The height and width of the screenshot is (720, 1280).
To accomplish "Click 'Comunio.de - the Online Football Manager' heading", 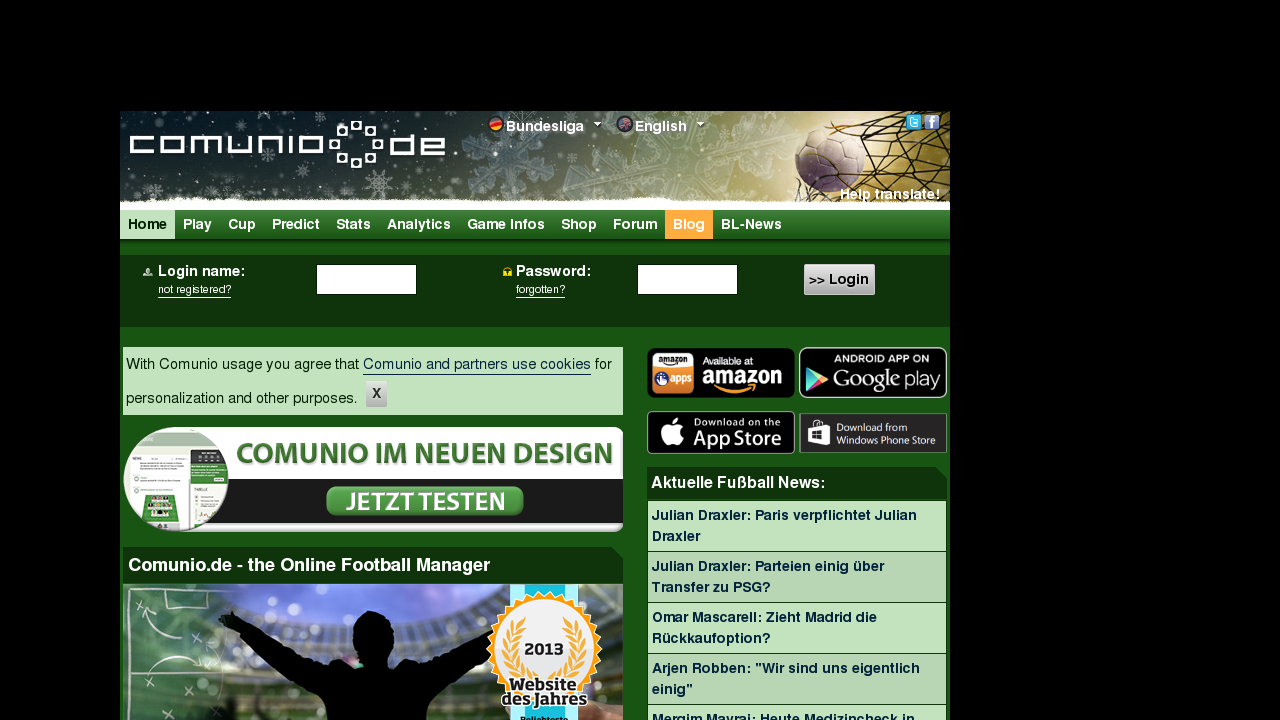I will coord(309,565).
